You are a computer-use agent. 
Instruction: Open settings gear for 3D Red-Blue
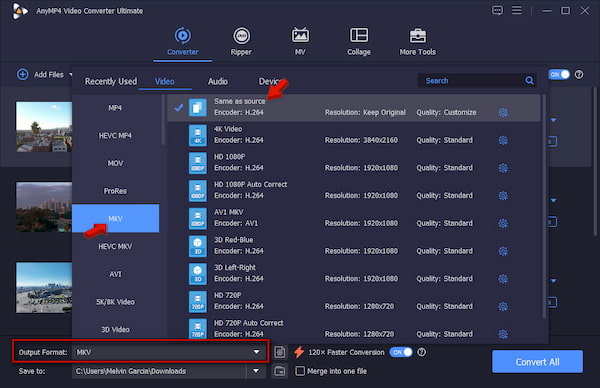coord(503,251)
